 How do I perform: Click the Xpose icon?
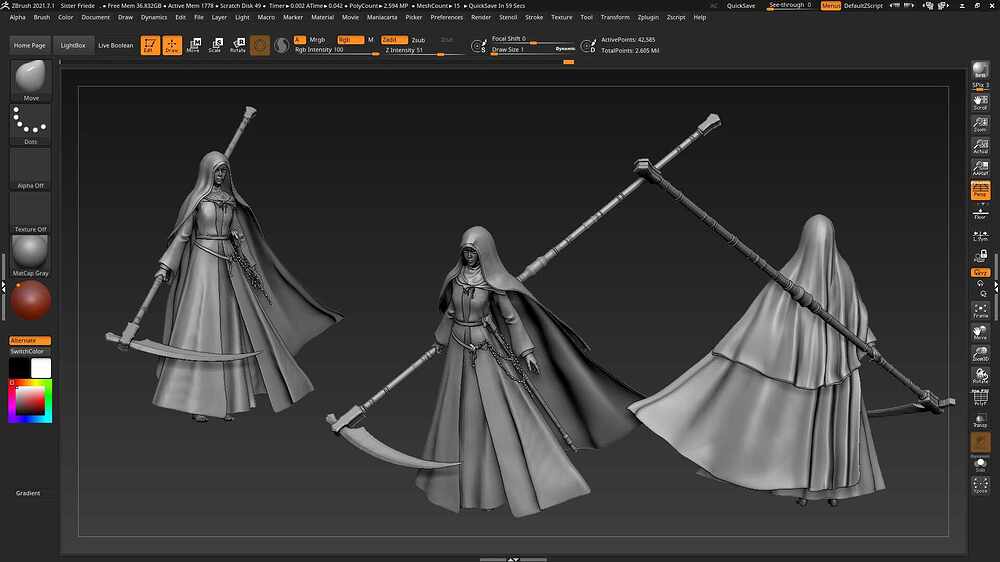click(980, 485)
